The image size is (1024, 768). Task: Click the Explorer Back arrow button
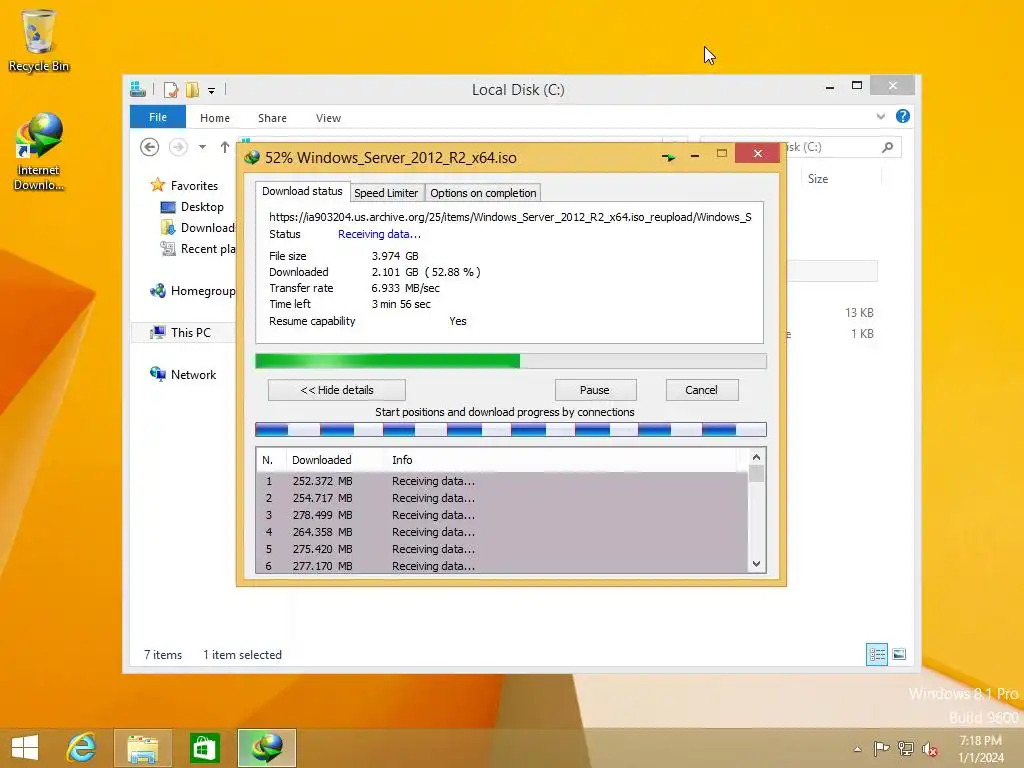click(x=150, y=147)
